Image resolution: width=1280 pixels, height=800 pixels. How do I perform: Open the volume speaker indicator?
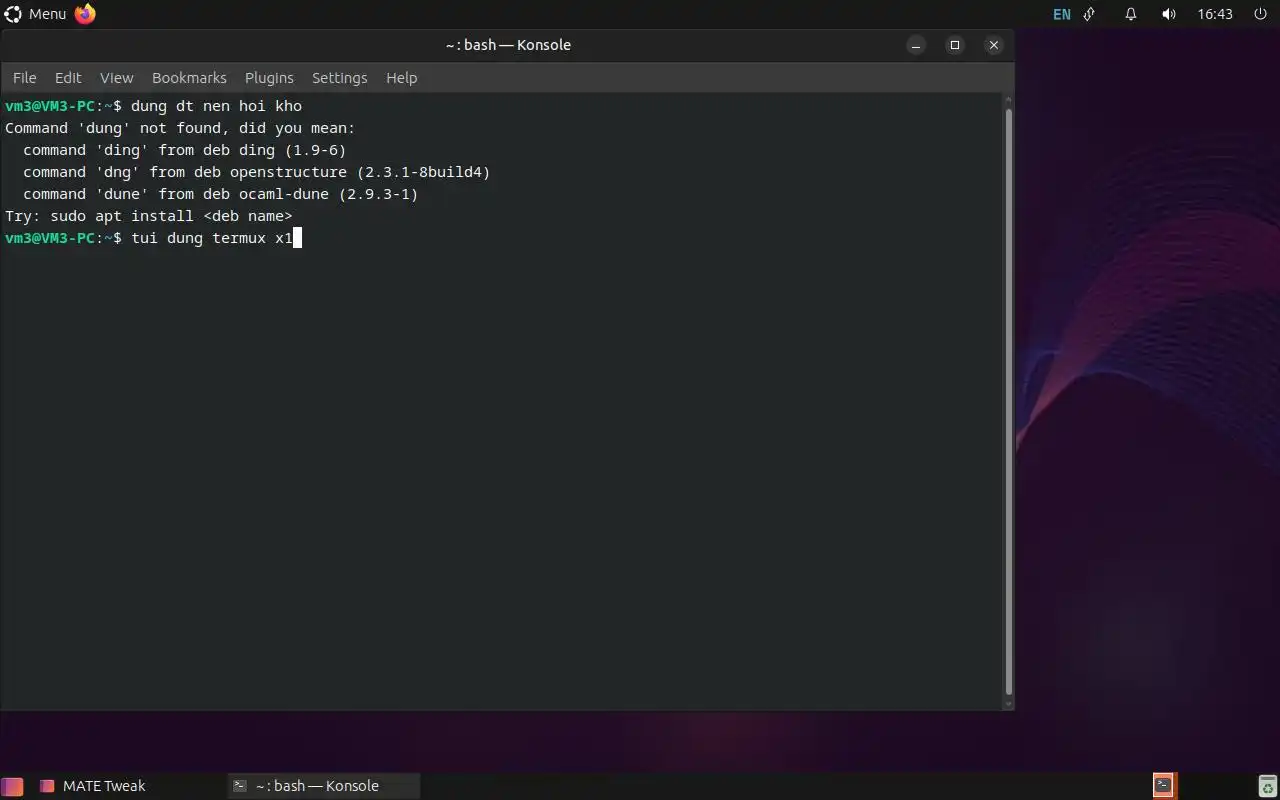point(1169,14)
